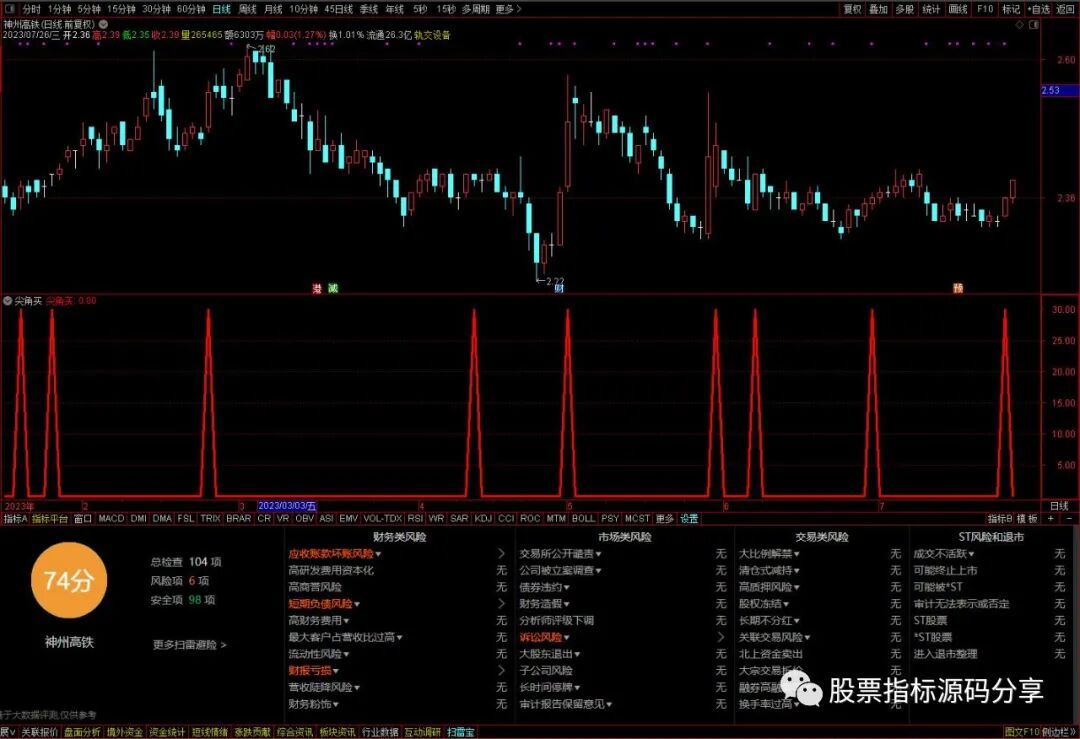Switch to 周线 weekly period

(x=247, y=9)
